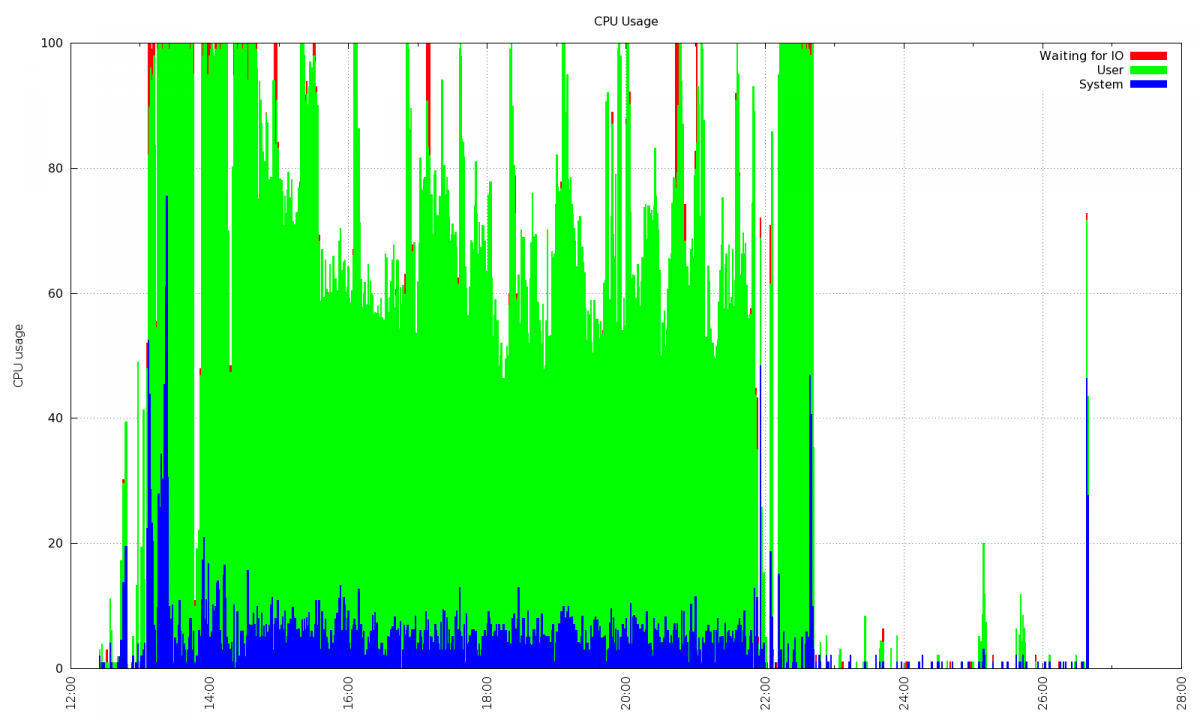Click the 20 y-axis tick label
The height and width of the screenshot is (720, 1200).
click(55, 543)
